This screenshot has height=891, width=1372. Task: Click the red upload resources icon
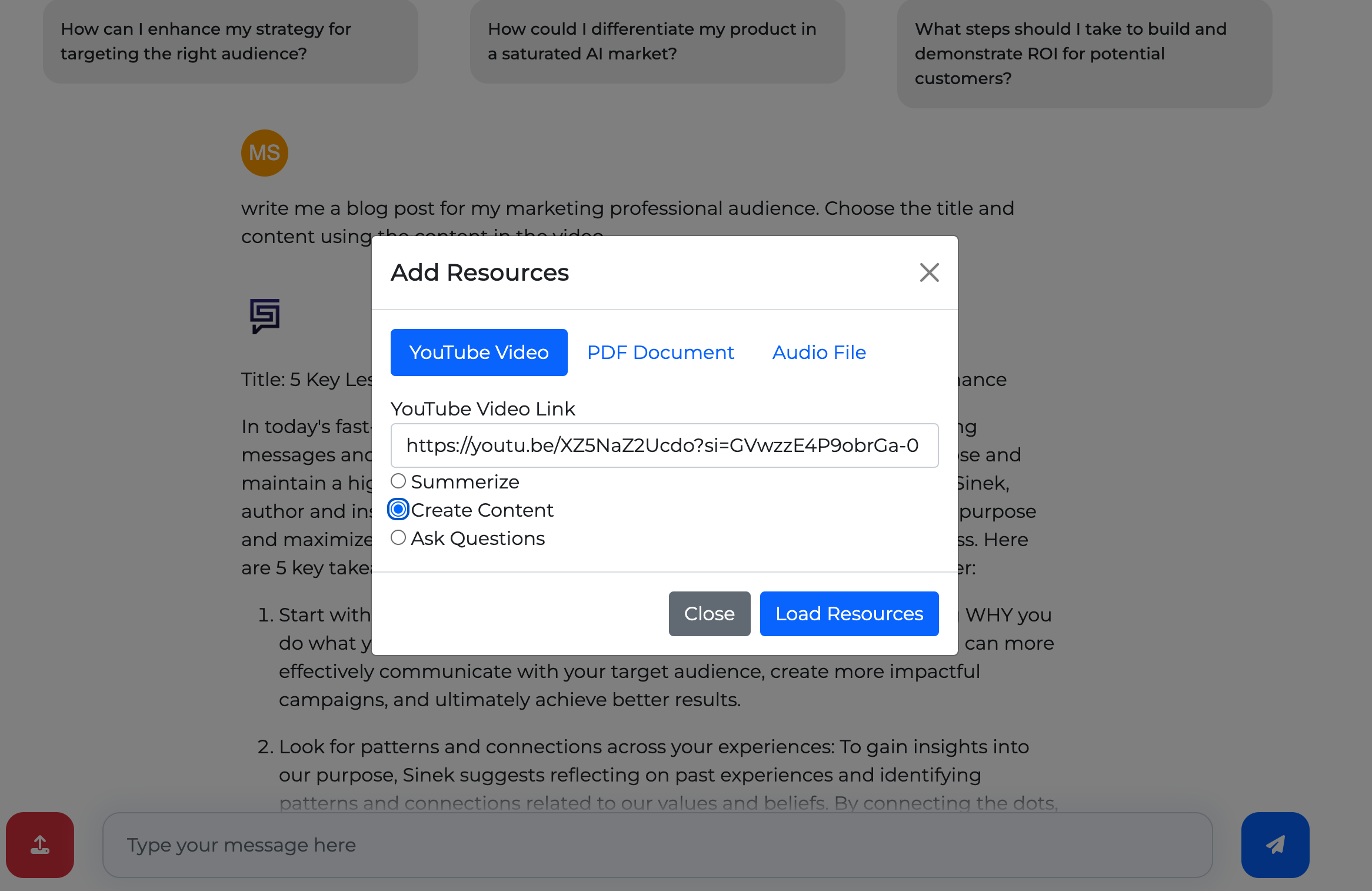(40, 845)
